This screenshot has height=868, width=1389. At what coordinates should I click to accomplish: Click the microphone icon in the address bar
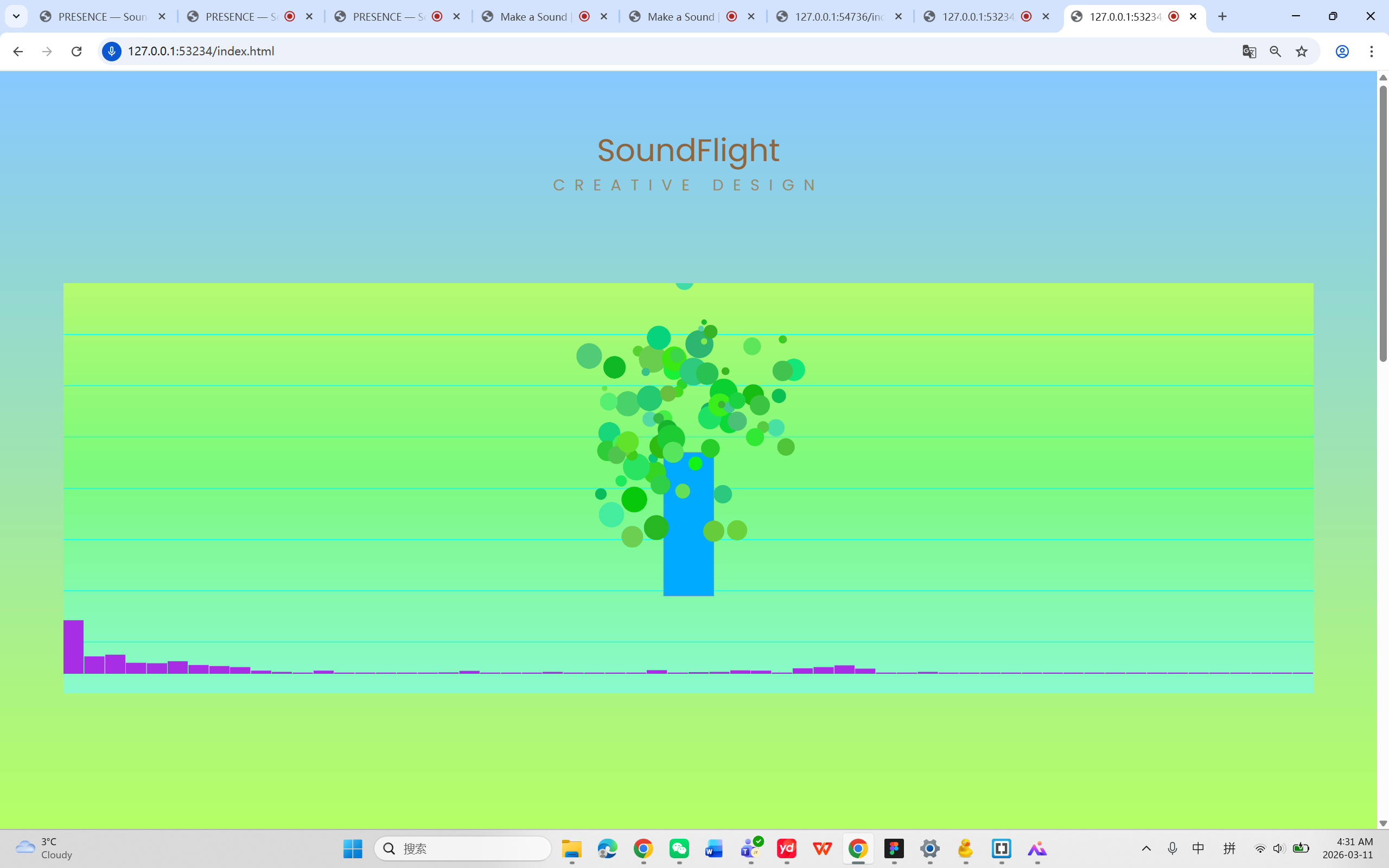pos(111,51)
